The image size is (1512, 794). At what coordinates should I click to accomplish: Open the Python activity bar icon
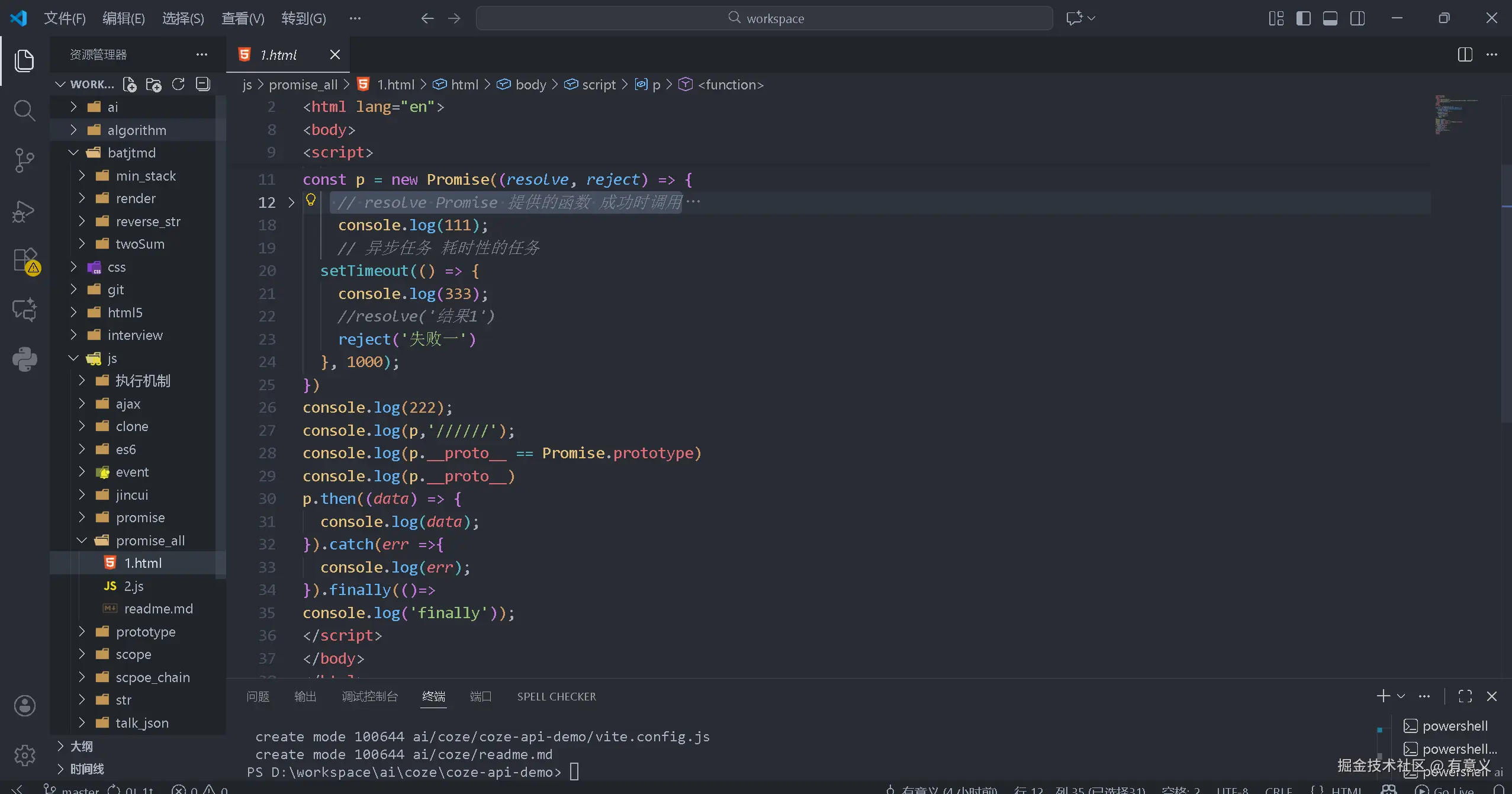pyautogui.click(x=24, y=359)
